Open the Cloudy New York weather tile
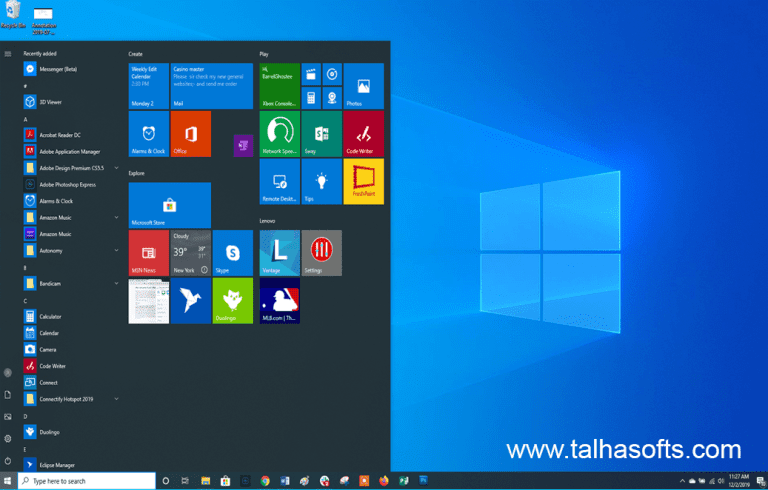Image resolution: width=768 pixels, height=490 pixels. coord(191,253)
